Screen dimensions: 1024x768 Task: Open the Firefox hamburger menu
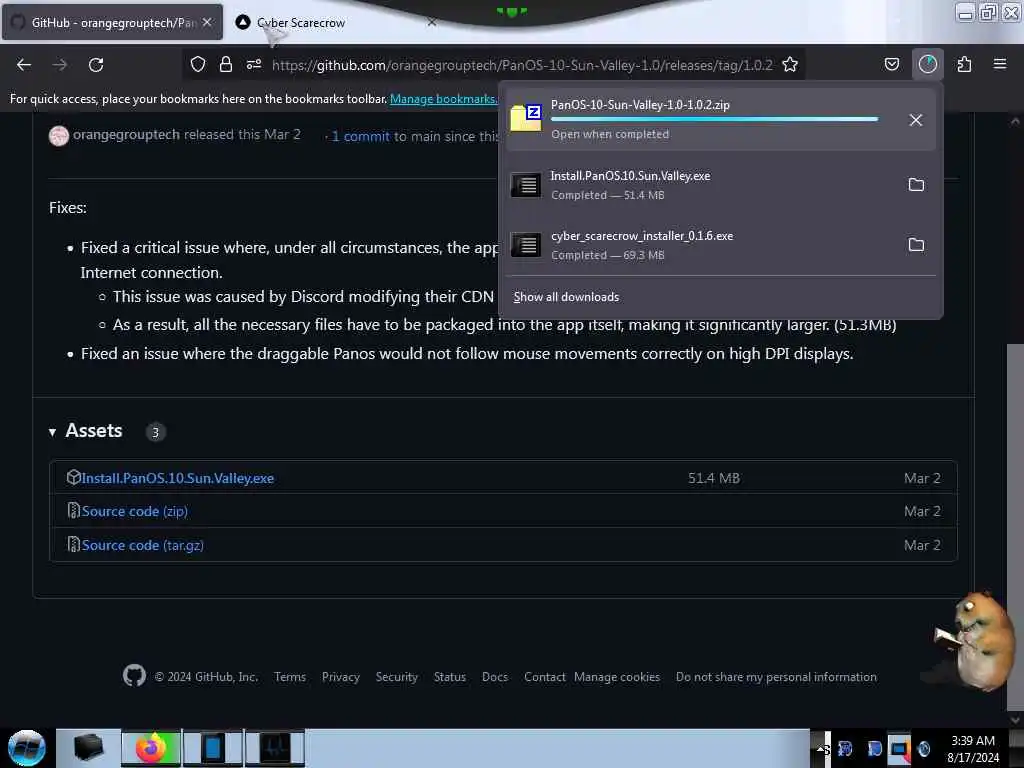click(x=1000, y=64)
